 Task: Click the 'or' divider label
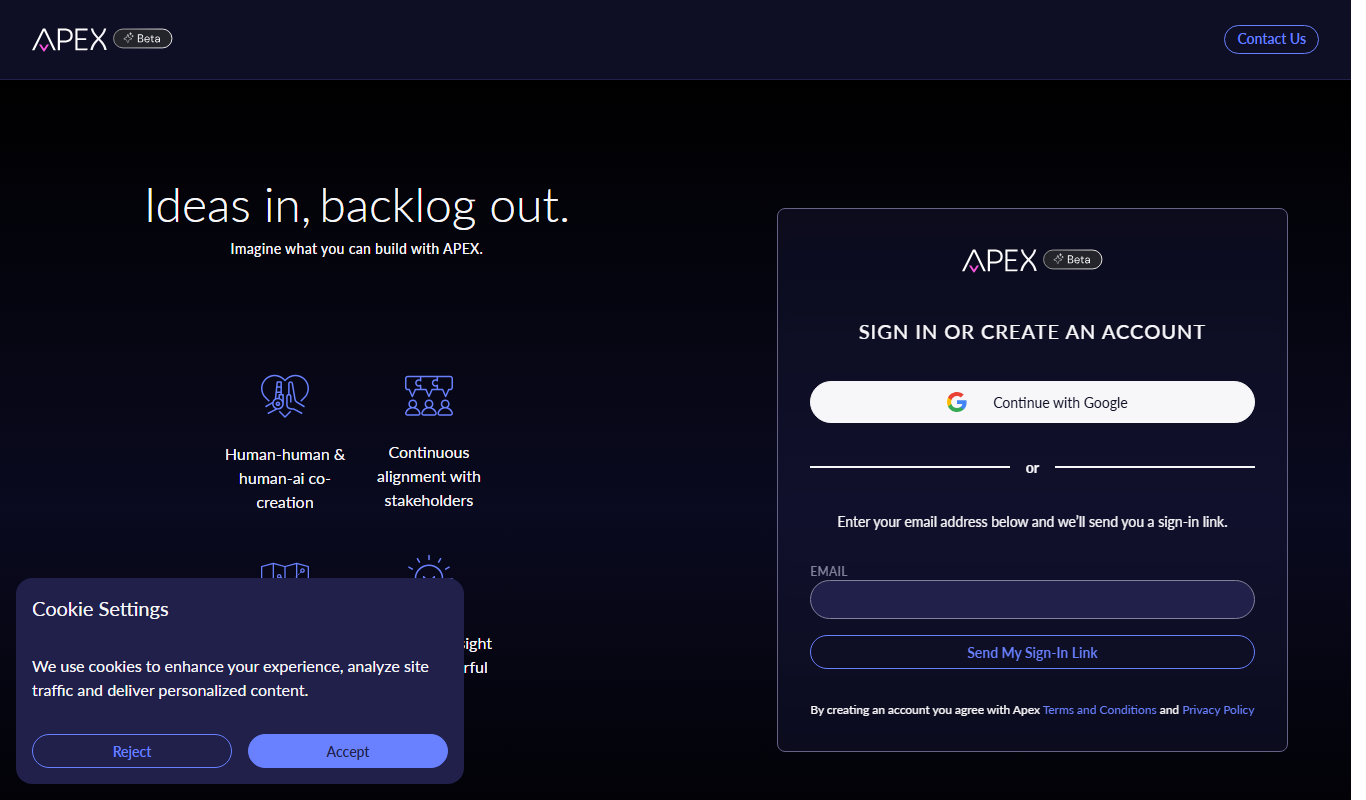click(x=1032, y=467)
